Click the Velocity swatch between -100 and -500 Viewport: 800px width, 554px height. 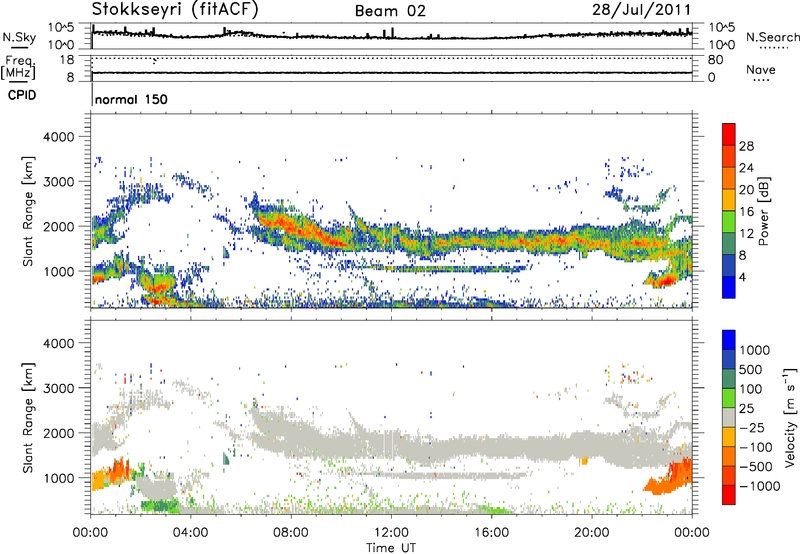(x=729, y=456)
